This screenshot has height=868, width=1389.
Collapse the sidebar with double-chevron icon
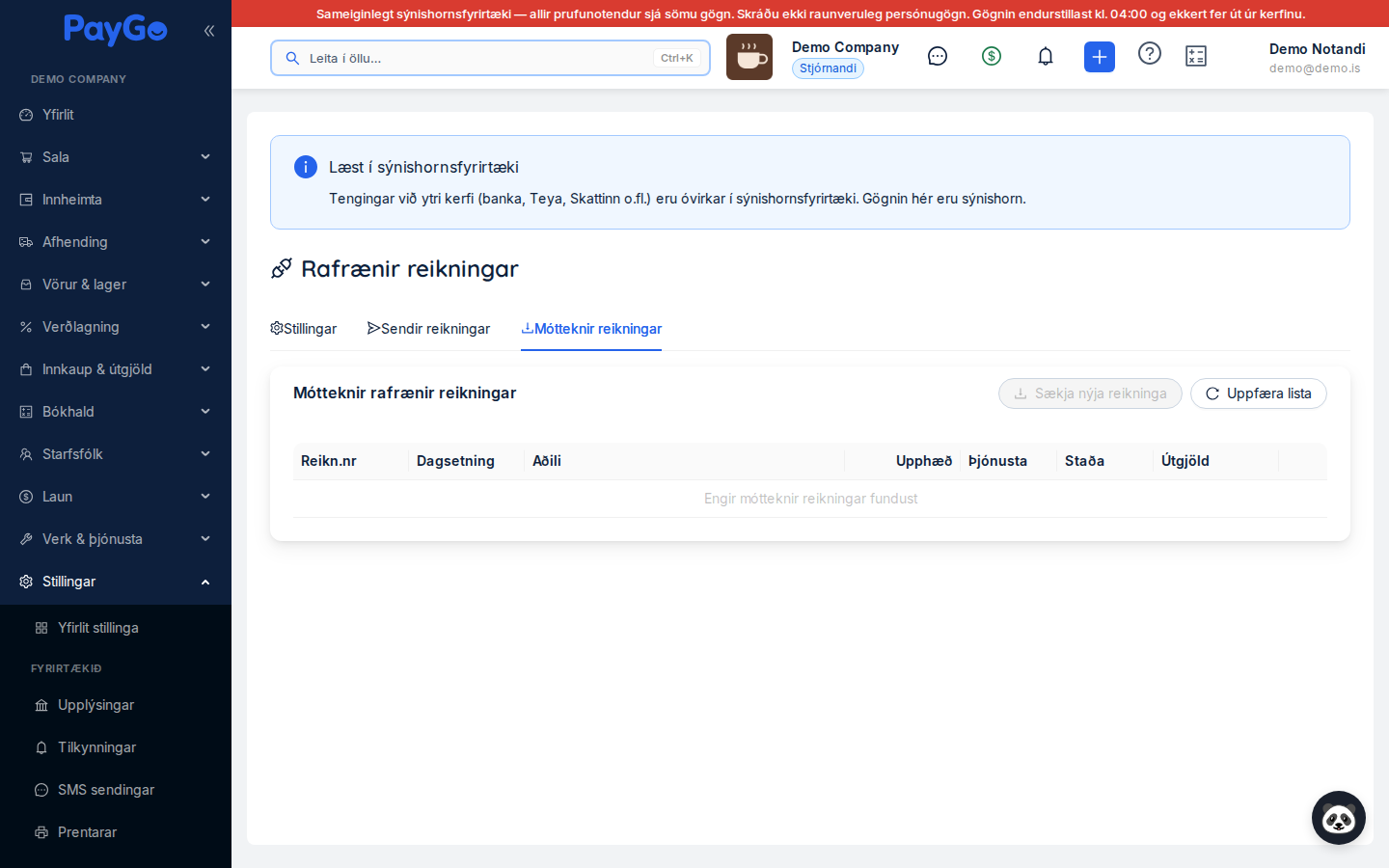(x=209, y=31)
